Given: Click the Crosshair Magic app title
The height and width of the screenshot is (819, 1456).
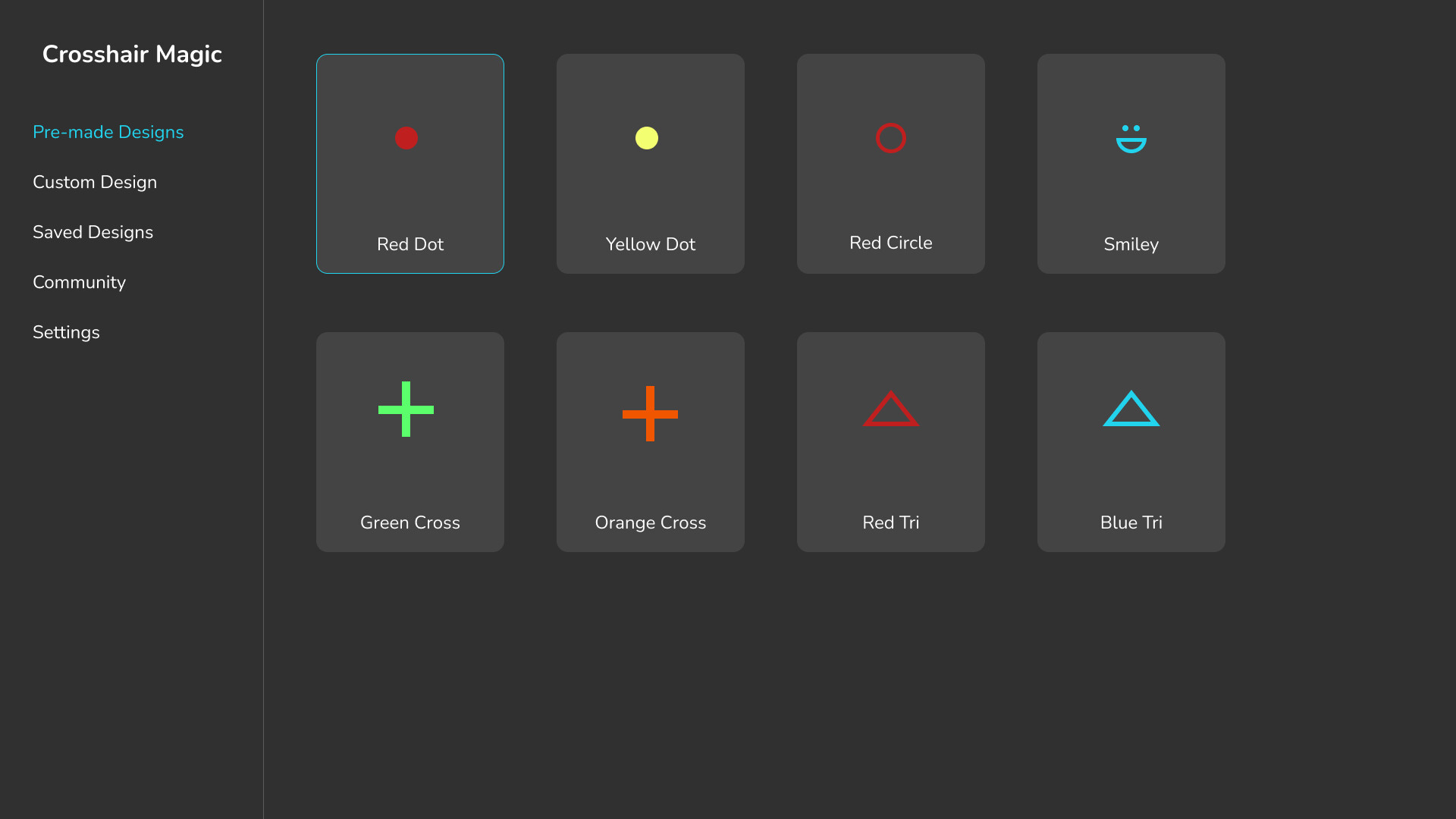Looking at the screenshot, I should (132, 54).
